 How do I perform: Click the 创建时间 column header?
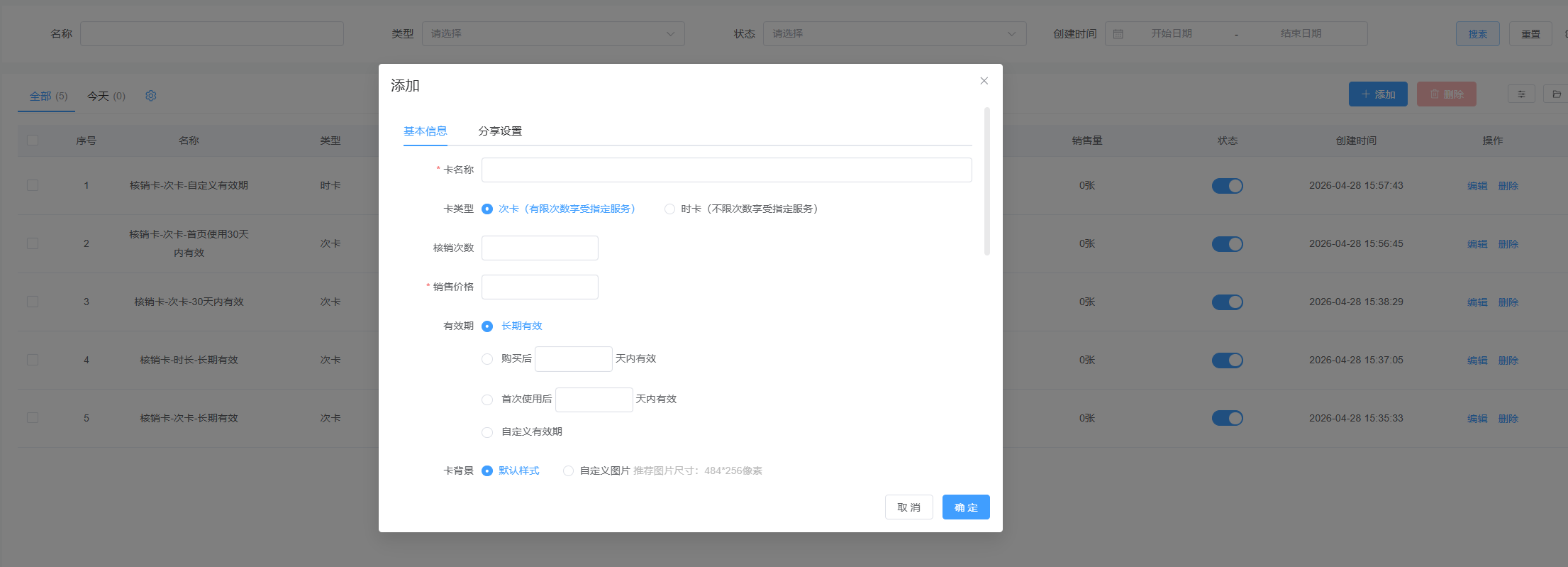pos(1356,141)
